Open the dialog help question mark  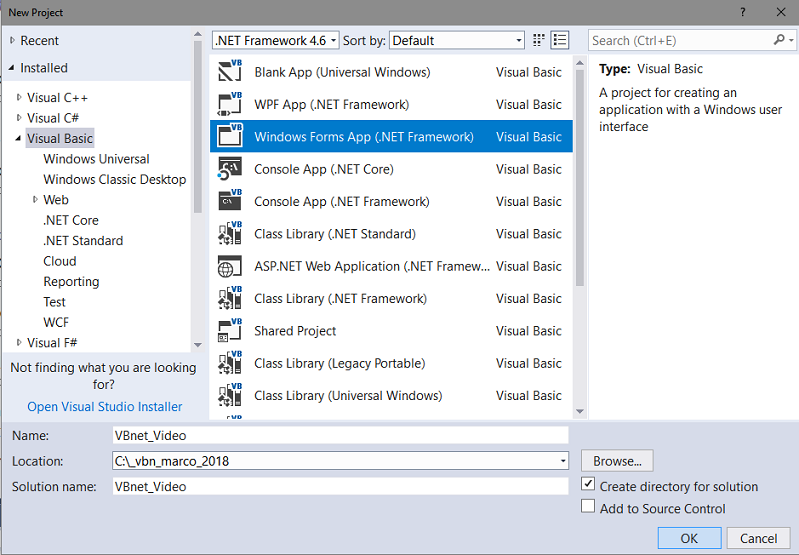(742, 12)
